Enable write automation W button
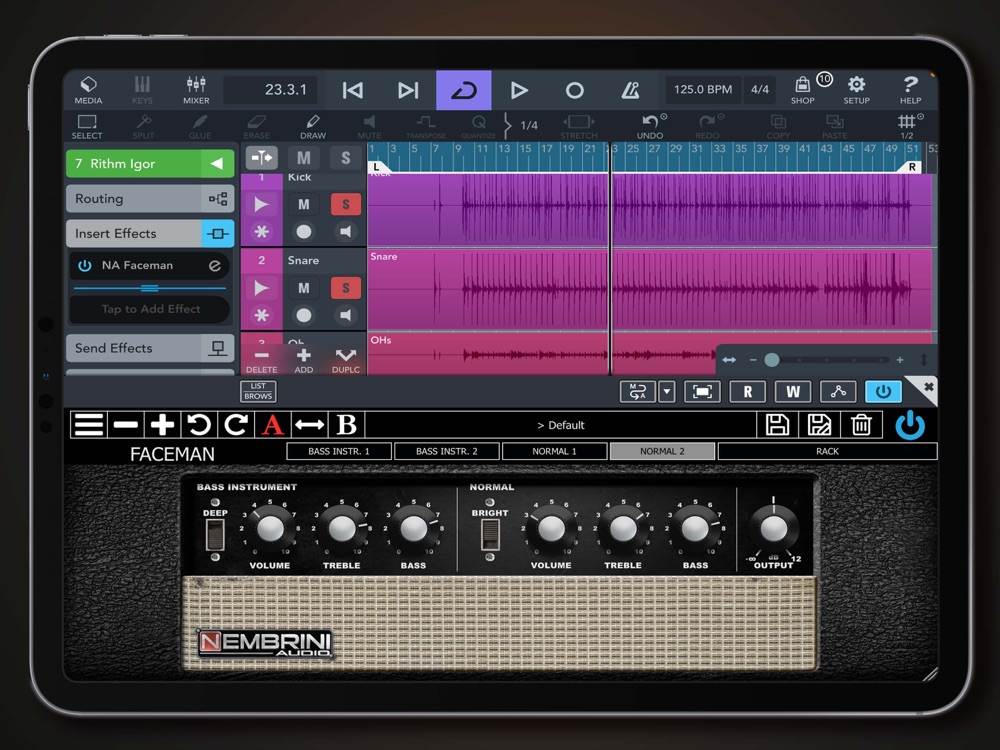The height and width of the screenshot is (750, 1000). 793,392
